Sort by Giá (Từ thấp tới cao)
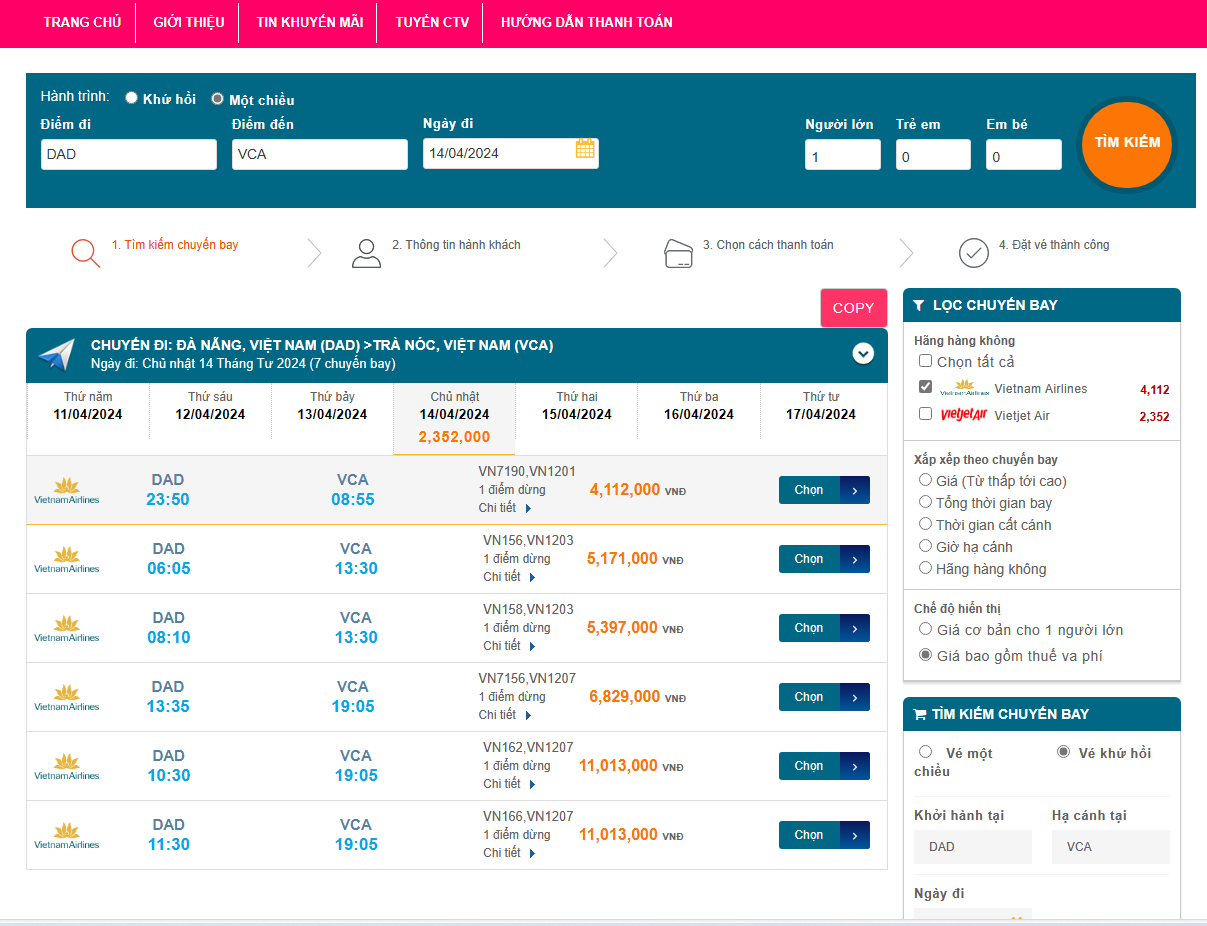 click(925, 481)
